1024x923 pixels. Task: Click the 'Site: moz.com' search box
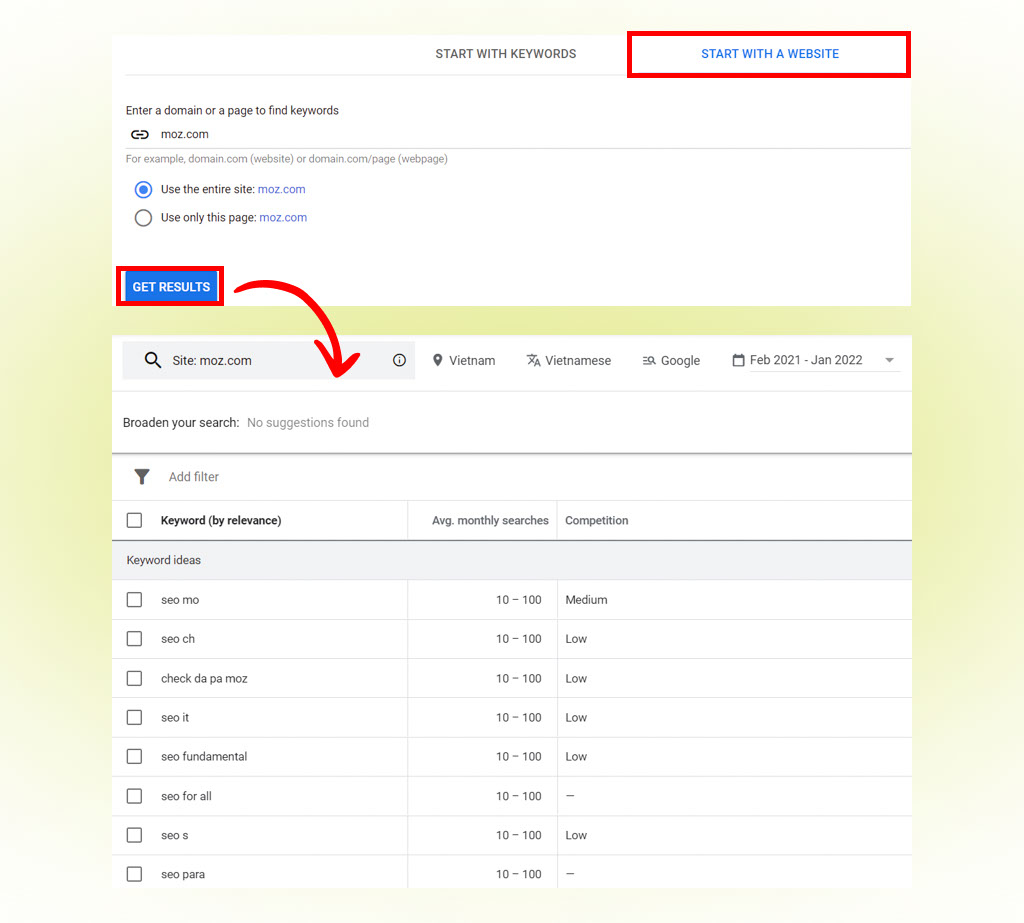click(268, 360)
